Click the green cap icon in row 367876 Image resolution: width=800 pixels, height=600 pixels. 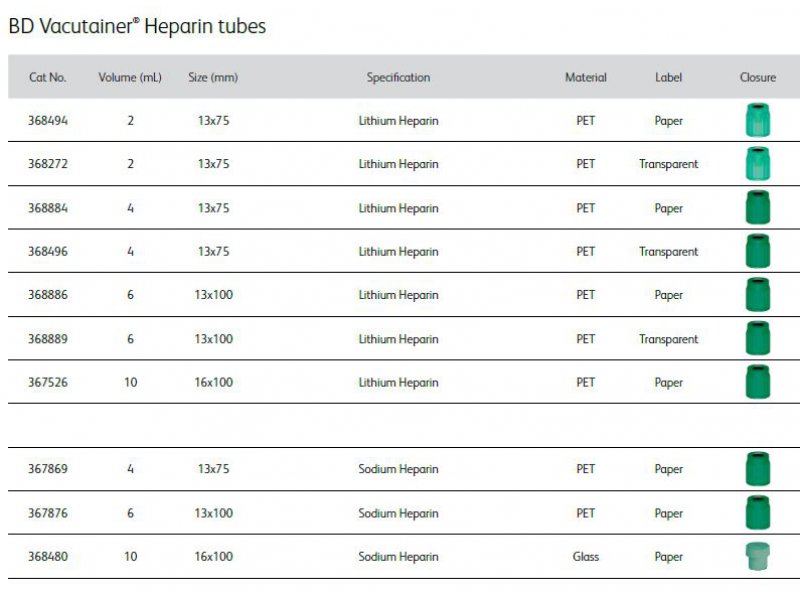click(758, 512)
